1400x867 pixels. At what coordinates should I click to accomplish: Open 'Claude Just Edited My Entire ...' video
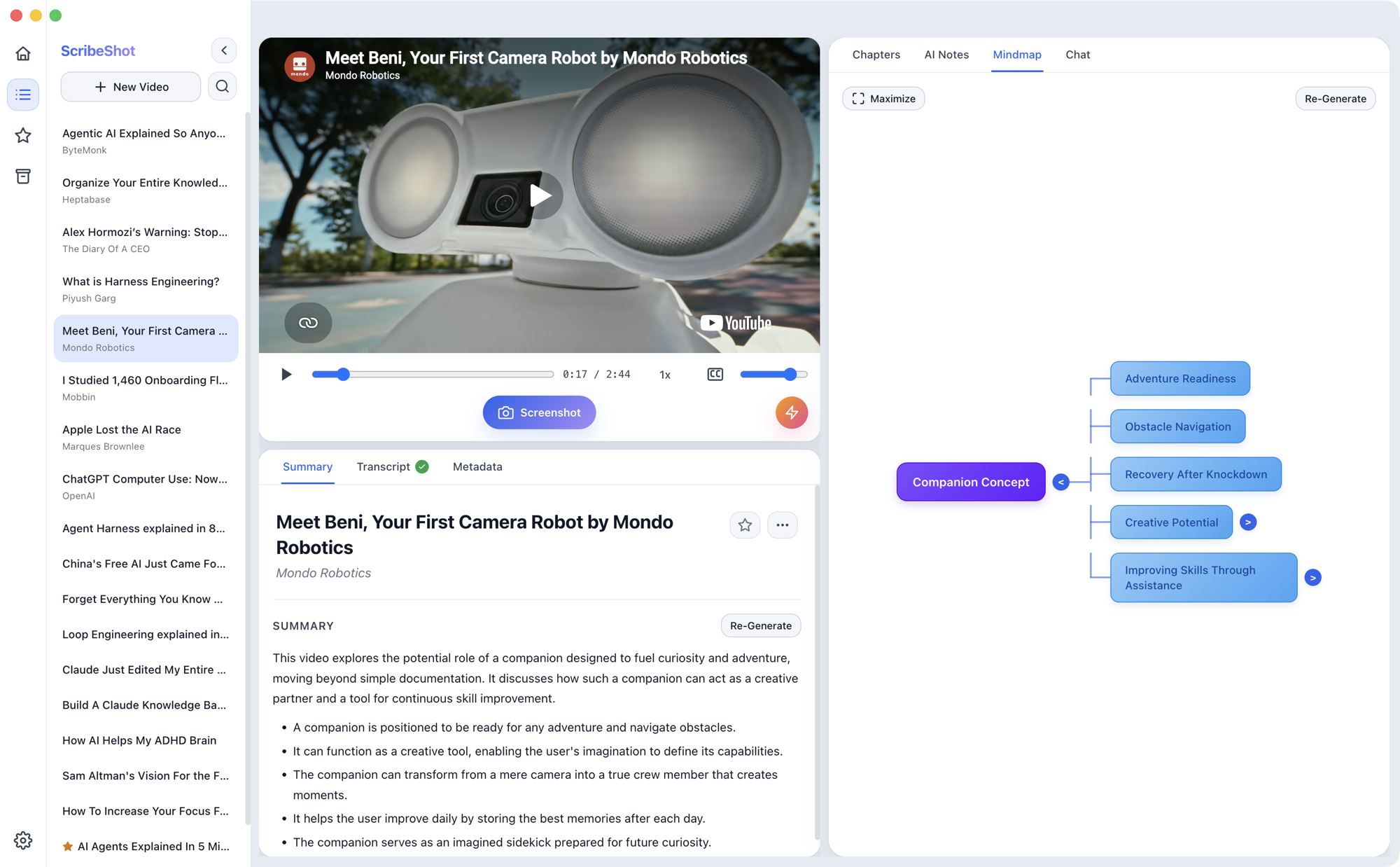[146, 670]
